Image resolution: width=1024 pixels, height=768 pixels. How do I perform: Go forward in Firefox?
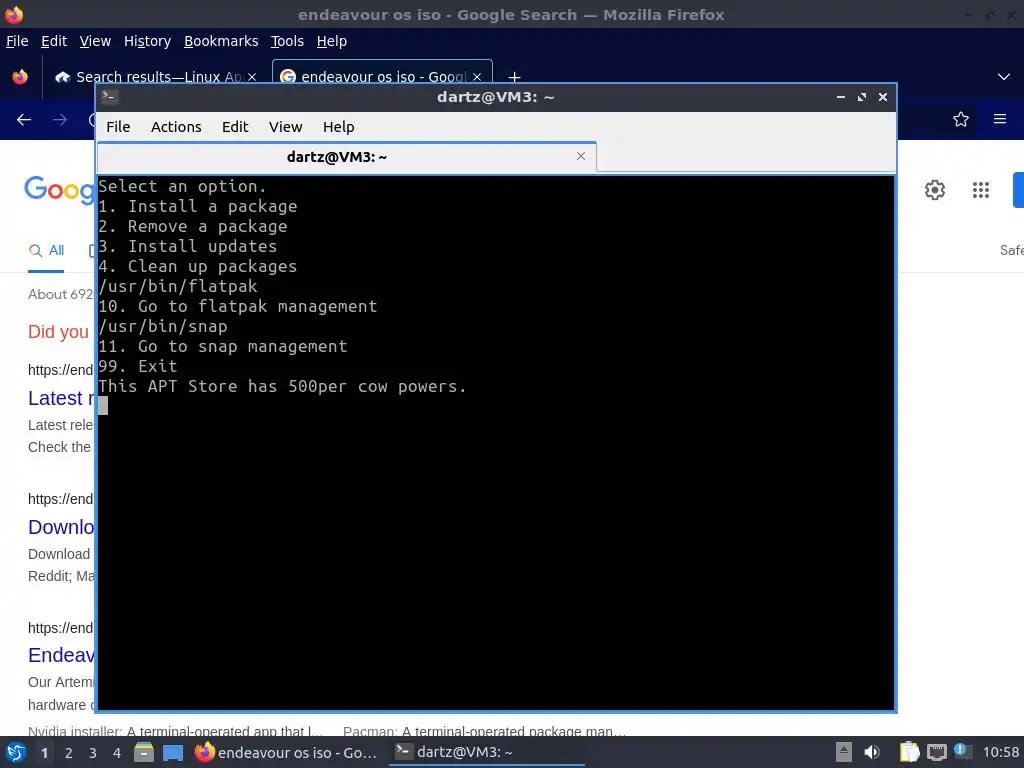[x=60, y=120]
